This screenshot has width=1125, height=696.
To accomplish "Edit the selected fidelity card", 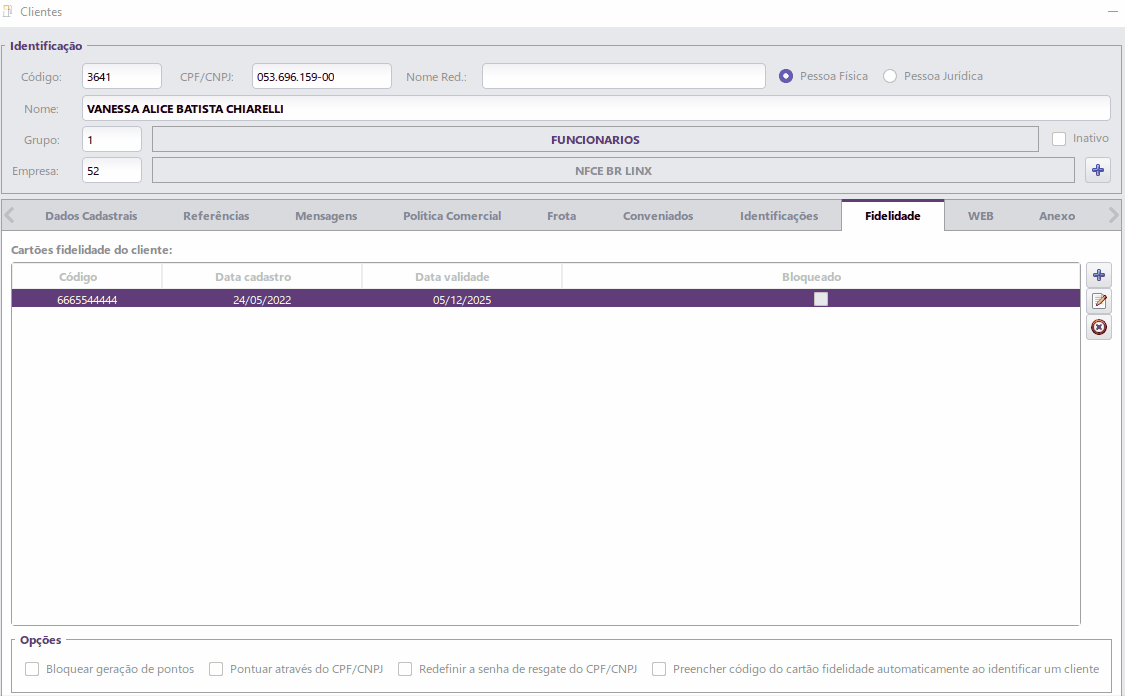I will click(1098, 301).
